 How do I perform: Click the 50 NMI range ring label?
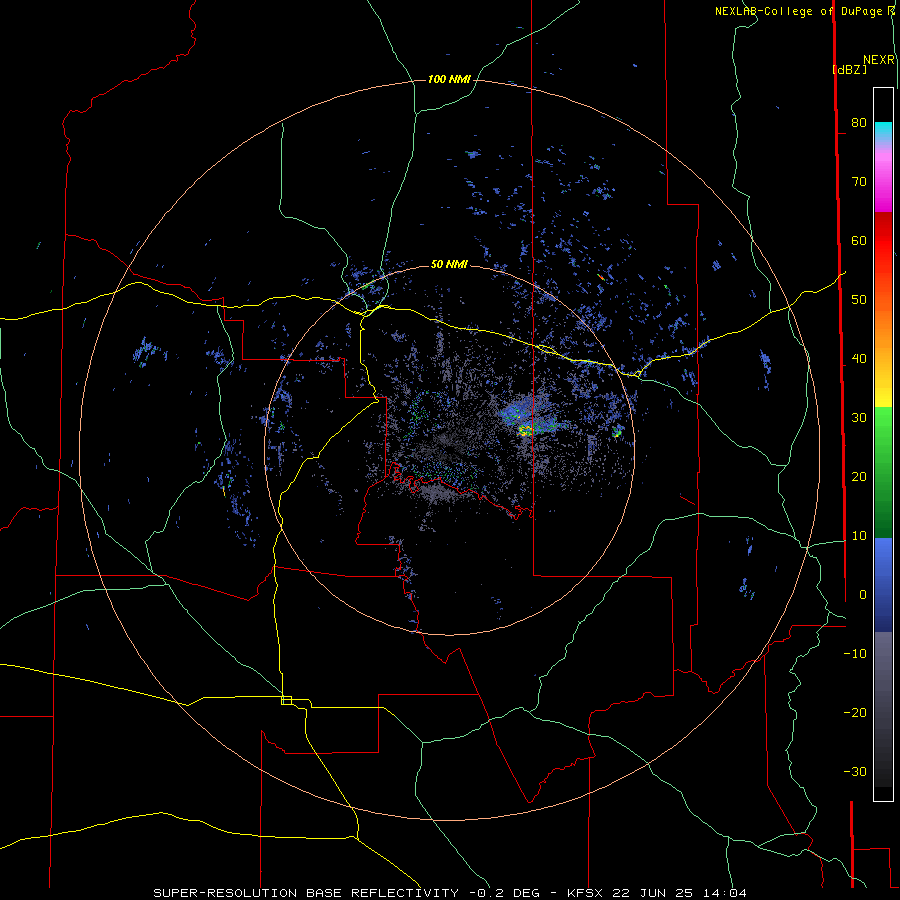tap(449, 265)
